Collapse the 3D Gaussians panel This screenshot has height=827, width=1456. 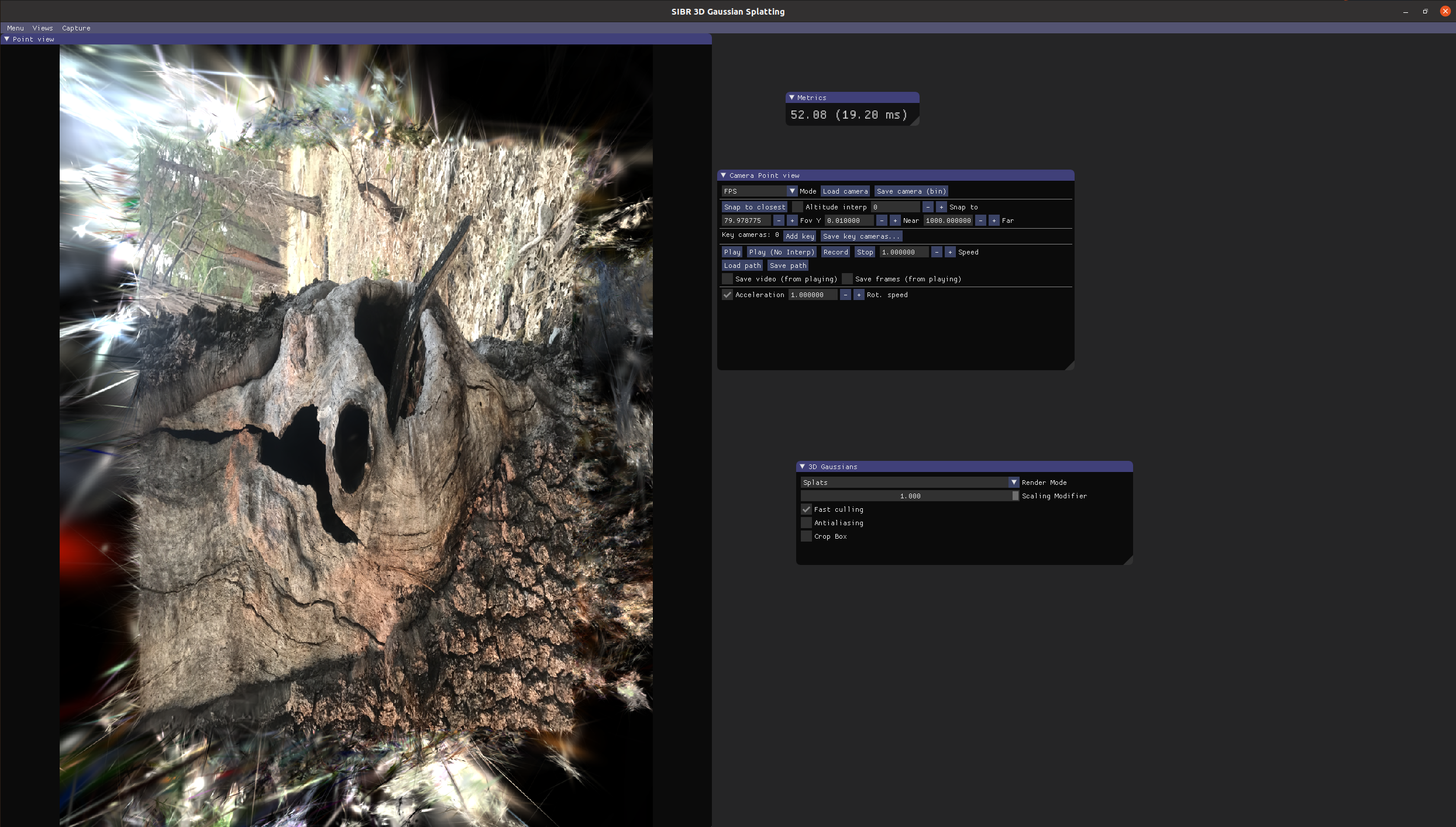pyautogui.click(x=803, y=467)
